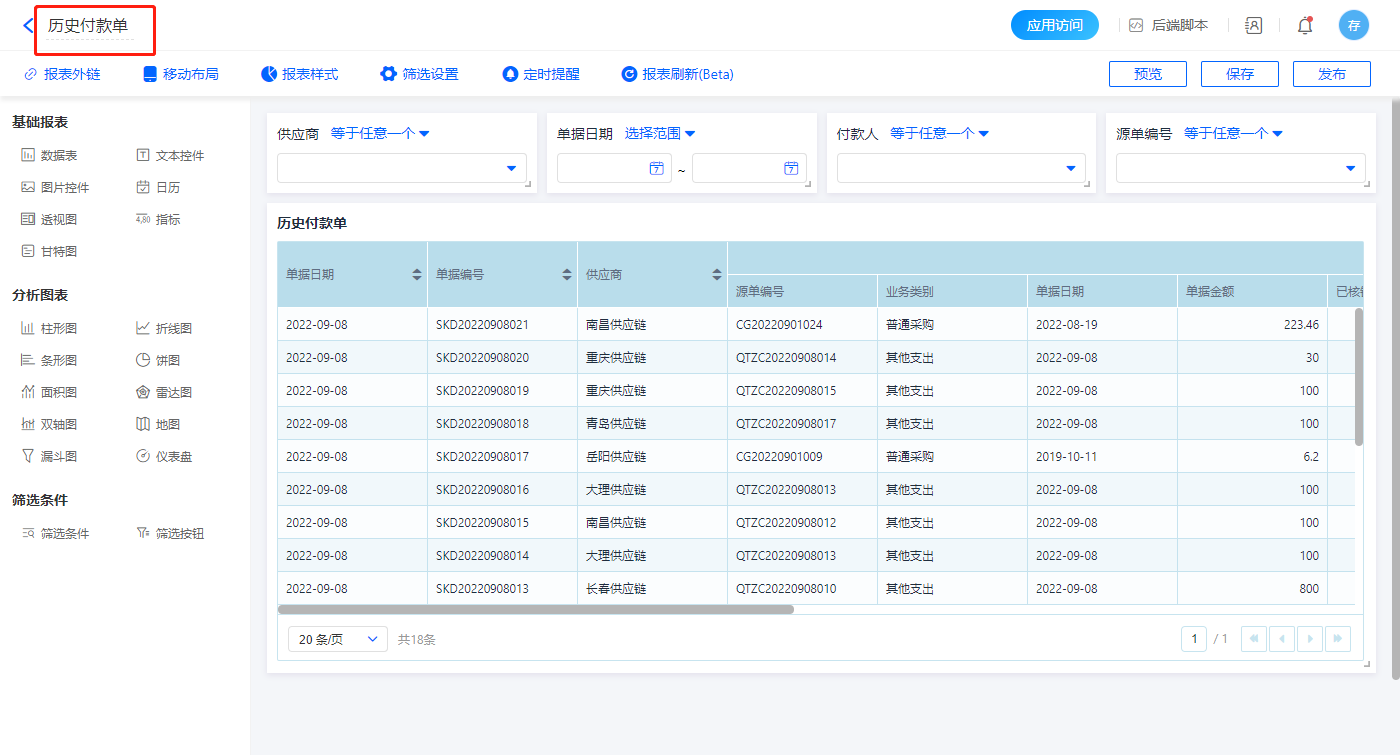Open the 20条/页 page size dropdown
The height and width of the screenshot is (755, 1400).
click(337, 639)
